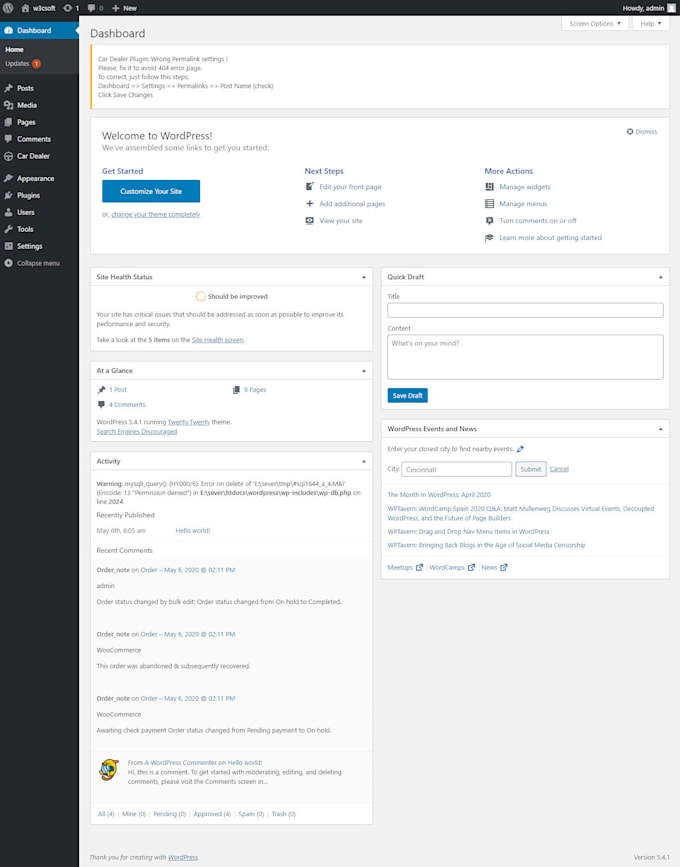The height and width of the screenshot is (867, 680).
Task: Click the Cancel link beside Submit
Action: 559,469
